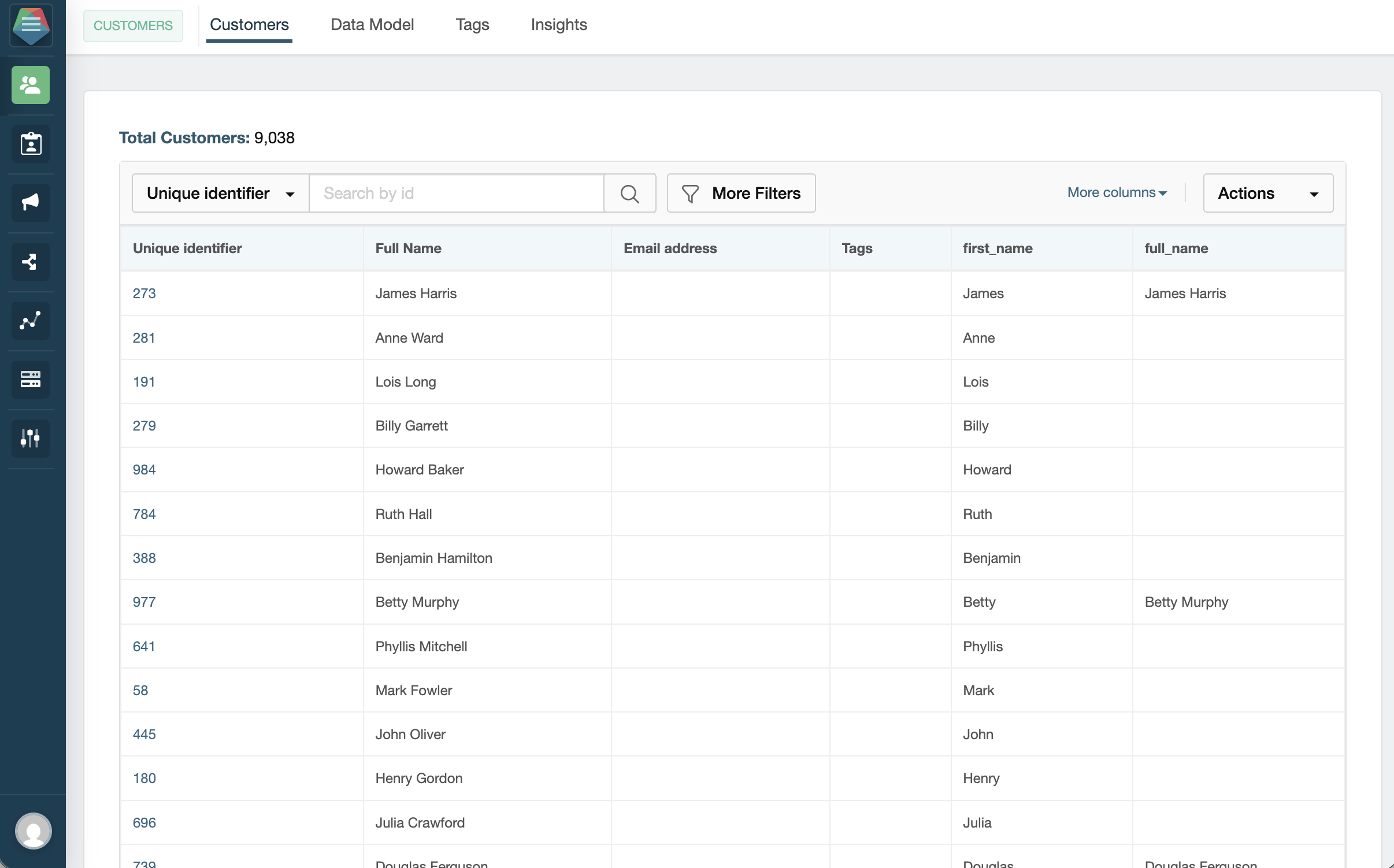Select the Customers people icon in sidebar

pos(31,85)
